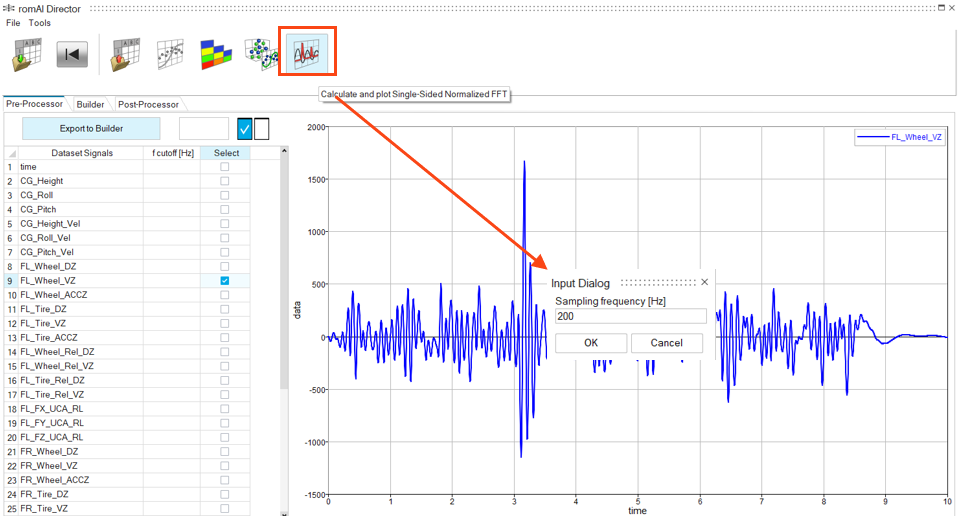Click the load data file table icon
Viewport: 967px width, 516px height.
pos(27,54)
